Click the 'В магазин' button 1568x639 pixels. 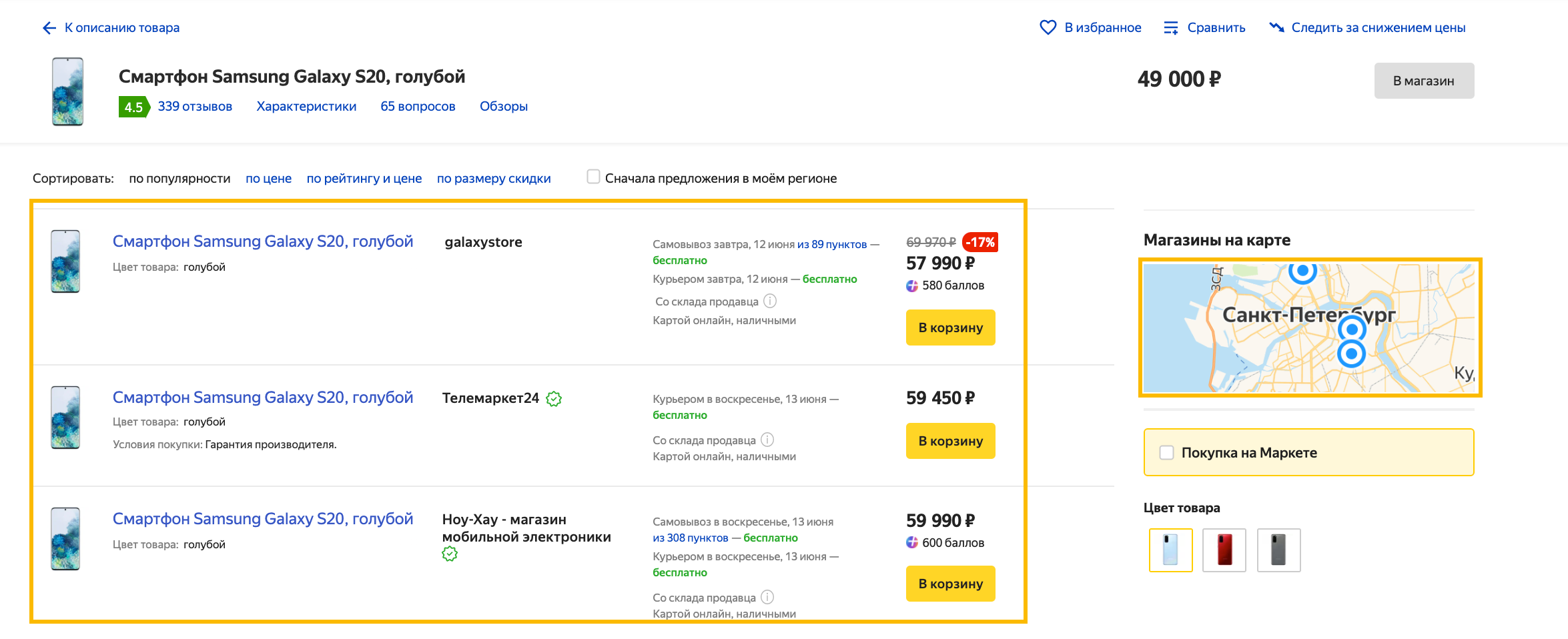1424,81
